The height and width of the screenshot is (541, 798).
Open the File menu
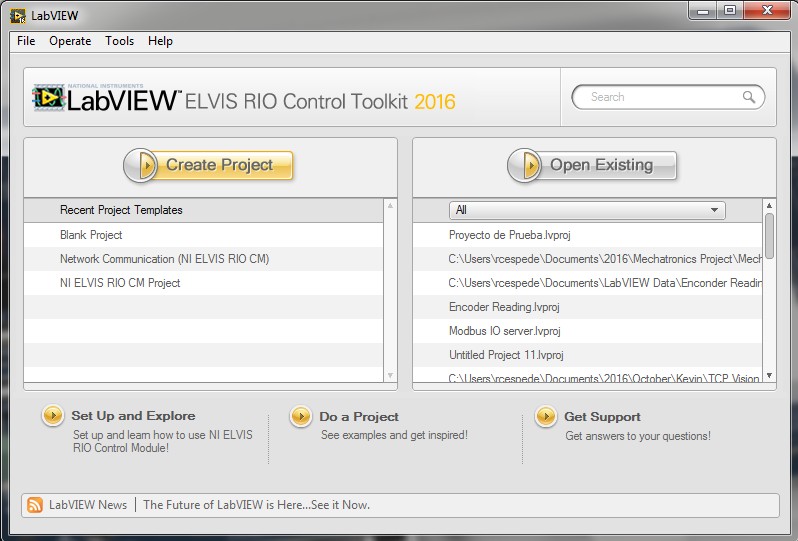click(x=26, y=41)
